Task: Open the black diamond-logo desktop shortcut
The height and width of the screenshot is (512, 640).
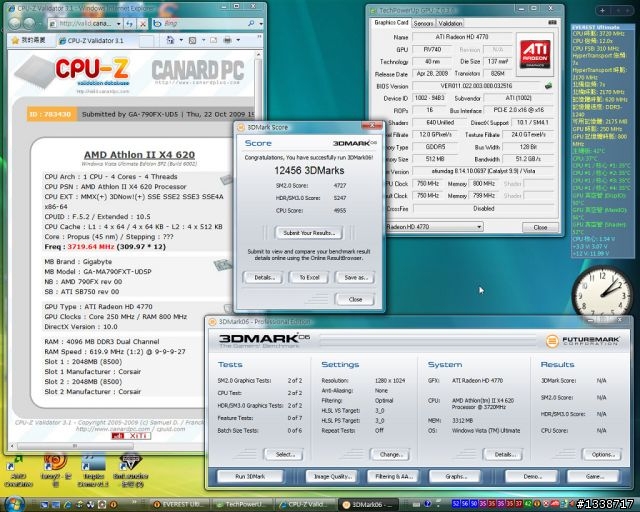Action: pyautogui.click(x=130, y=472)
